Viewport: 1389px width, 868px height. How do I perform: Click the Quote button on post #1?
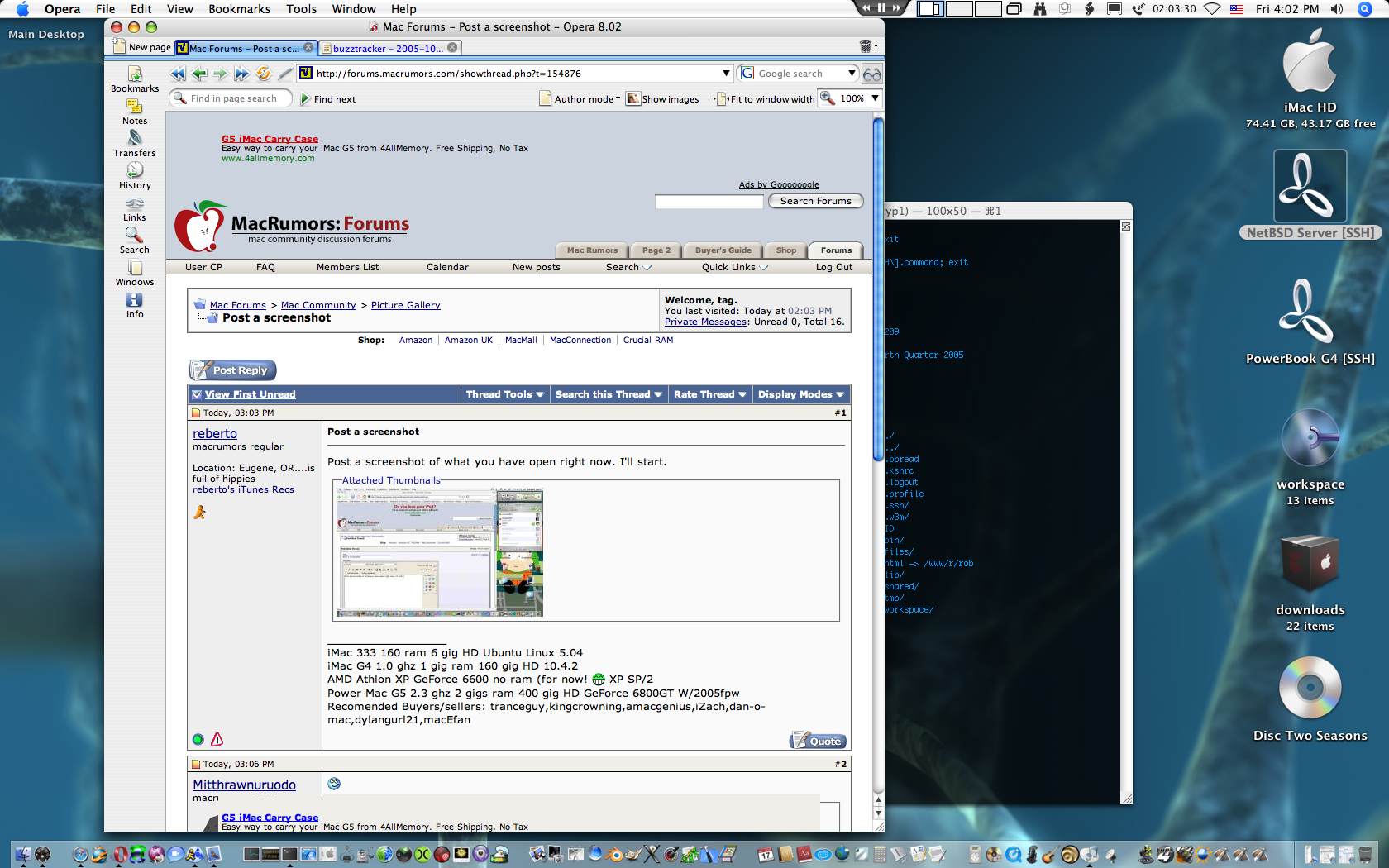click(x=818, y=741)
